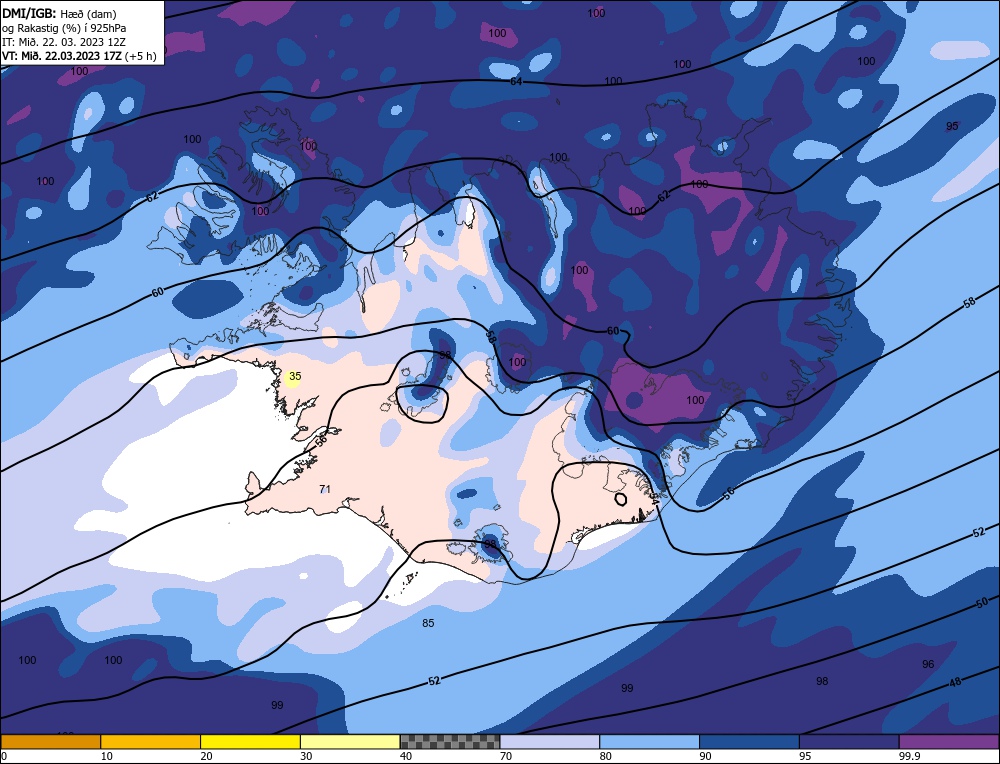The image size is (1000, 764).
Task: Click the 71 humidity value on the map
Action: pos(325,489)
